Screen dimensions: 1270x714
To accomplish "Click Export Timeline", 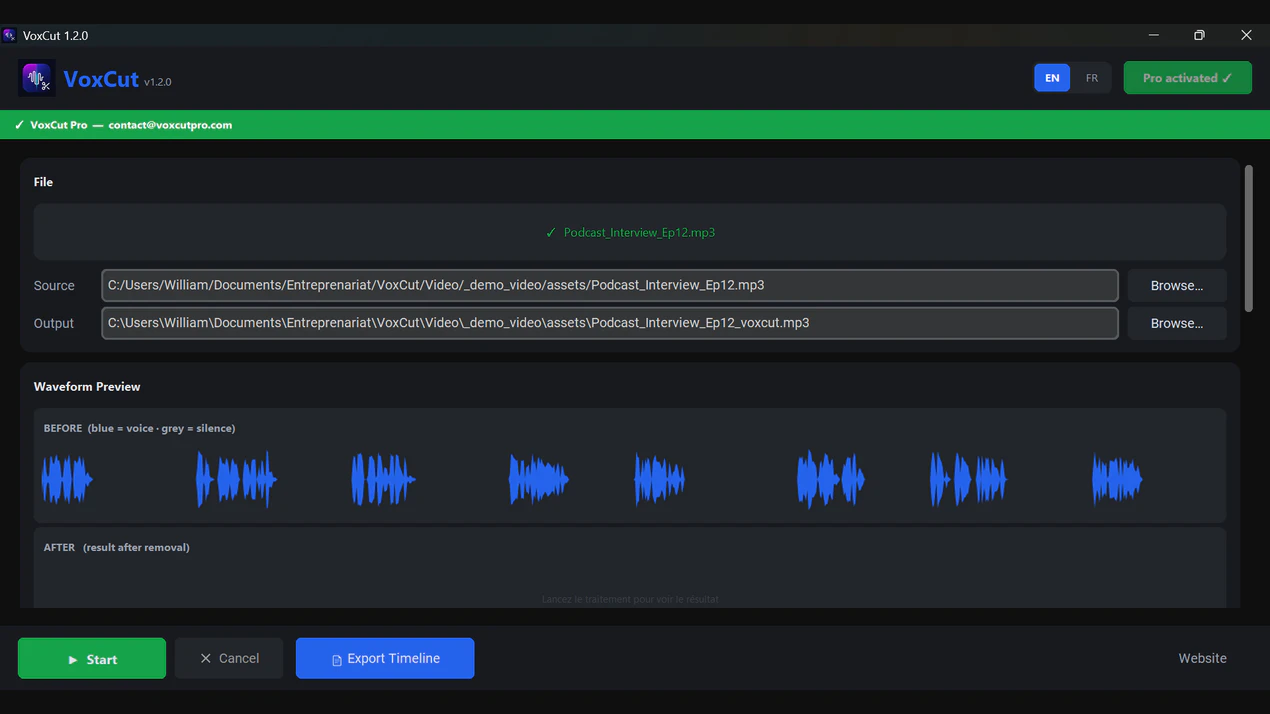I will click(x=385, y=658).
